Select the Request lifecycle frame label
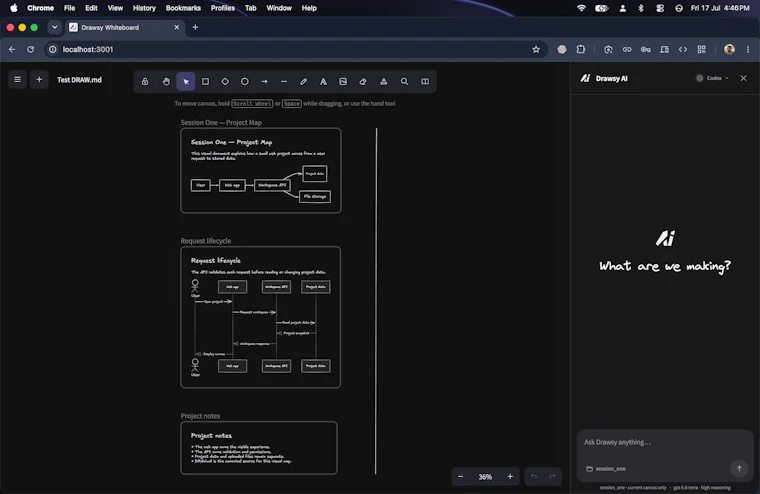The width and height of the screenshot is (760, 494). click(x=206, y=241)
